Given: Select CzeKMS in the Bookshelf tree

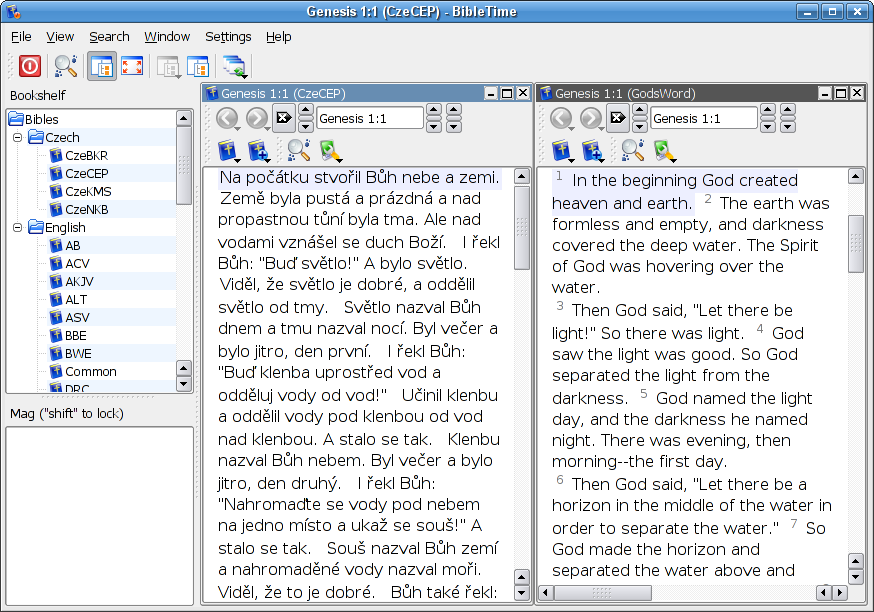Looking at the screenshot, I should tap(80, 192).
